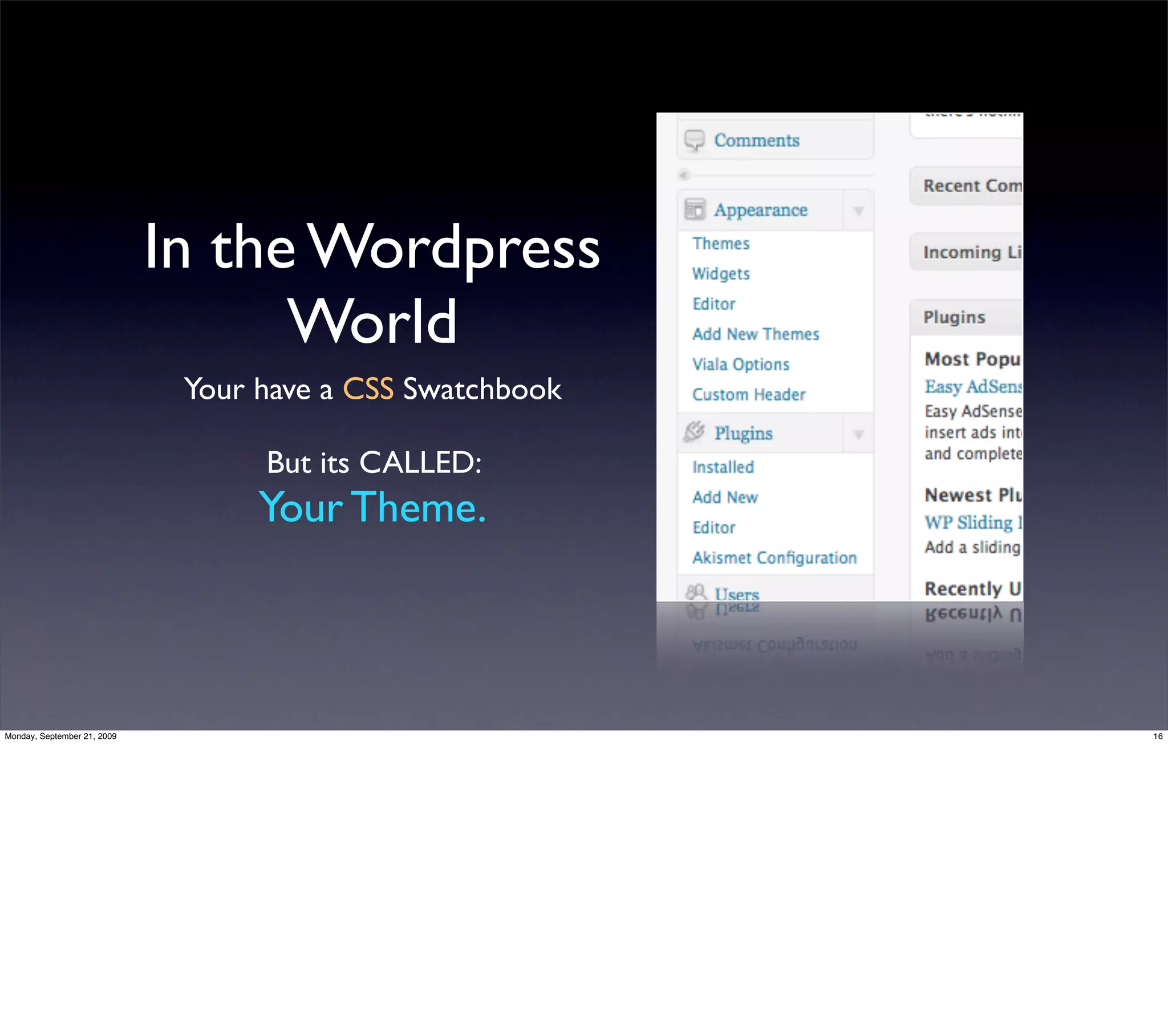1168x1036 pixels.
Task: Select Add New under Plugins
Action: pyautogui.click(x=725, y=497)
